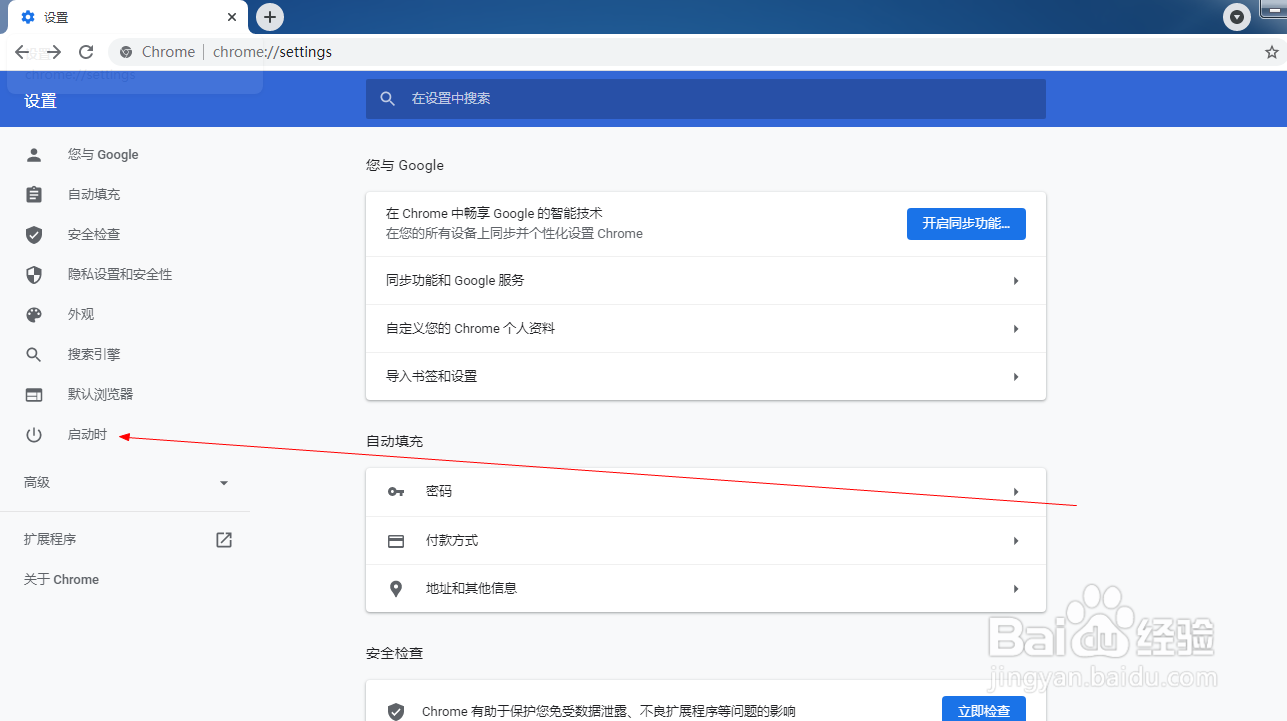The height and width of the screenshot is (721, 1287).
Task: Open the 地址和其他信息 row arrow
Action: (x=1016, y=589)
